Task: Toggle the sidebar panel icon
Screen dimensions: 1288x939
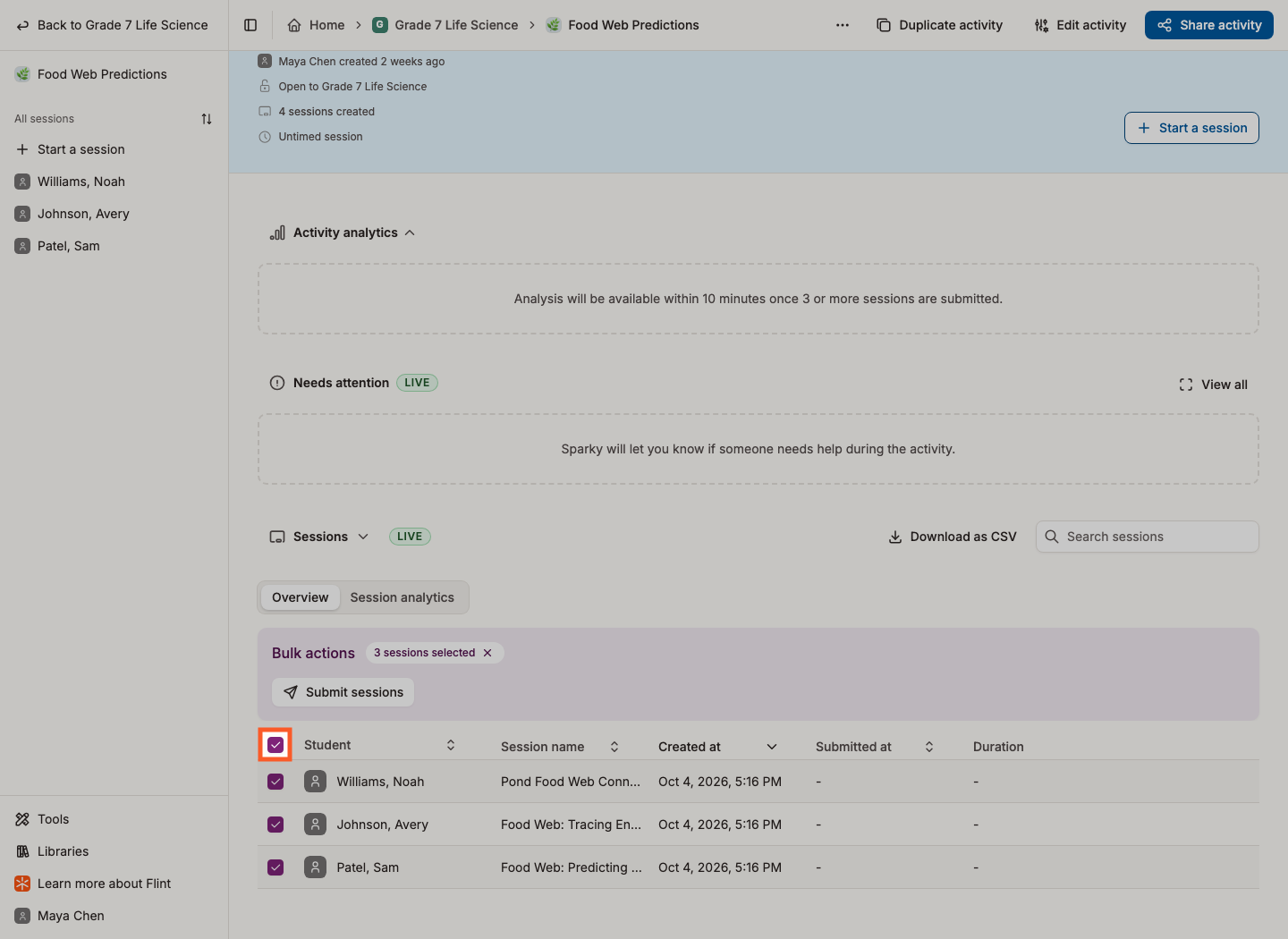Action: tap(250, 25)
